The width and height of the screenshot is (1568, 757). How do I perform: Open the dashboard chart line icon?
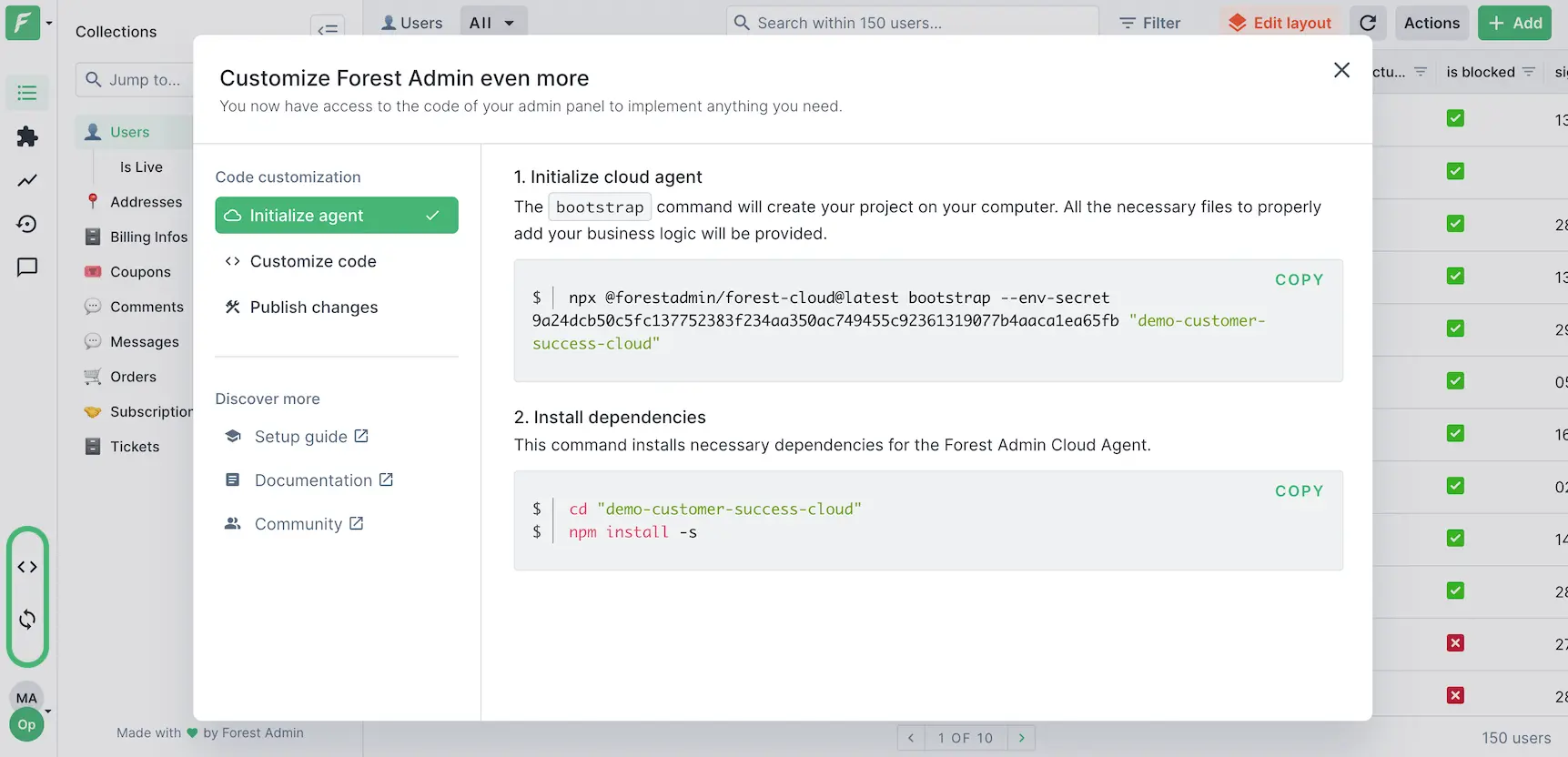27,180
